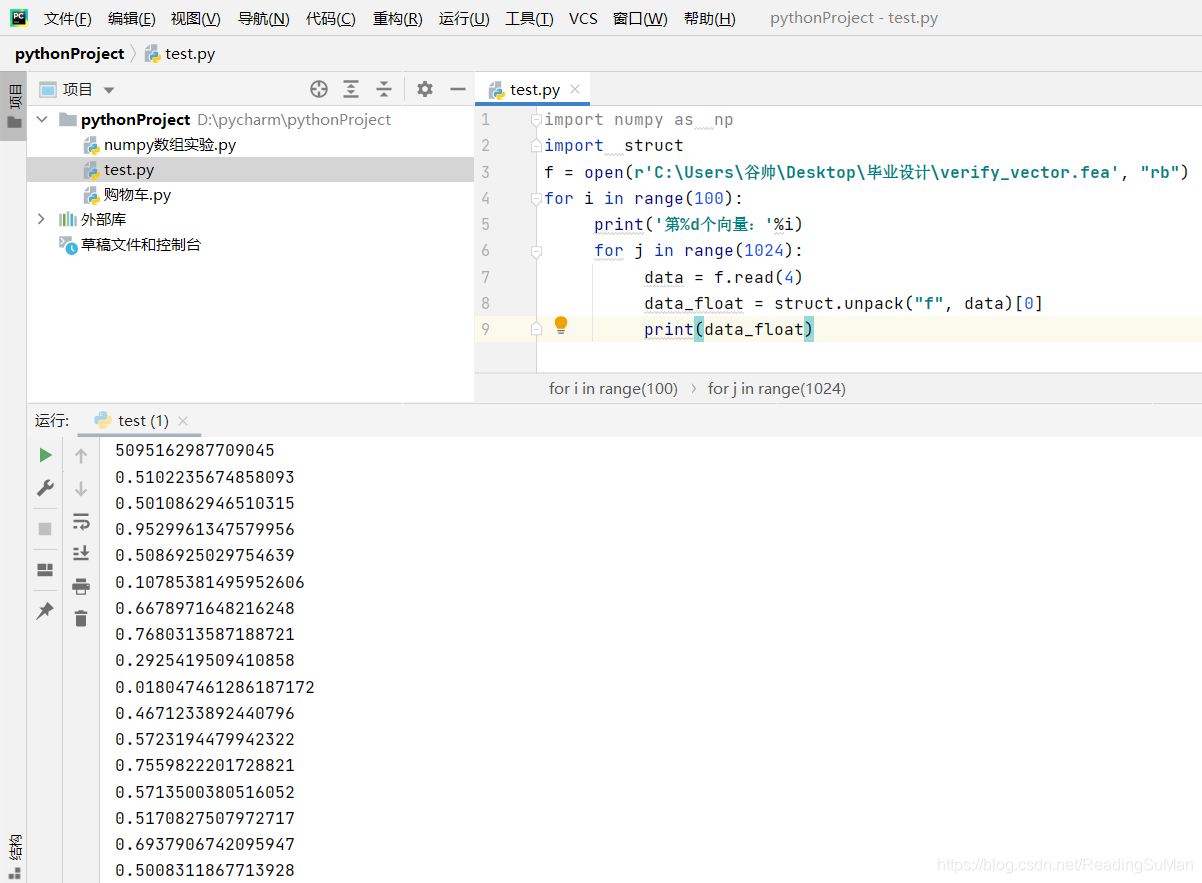Open the 文件(F) menu

pos(67,19)
